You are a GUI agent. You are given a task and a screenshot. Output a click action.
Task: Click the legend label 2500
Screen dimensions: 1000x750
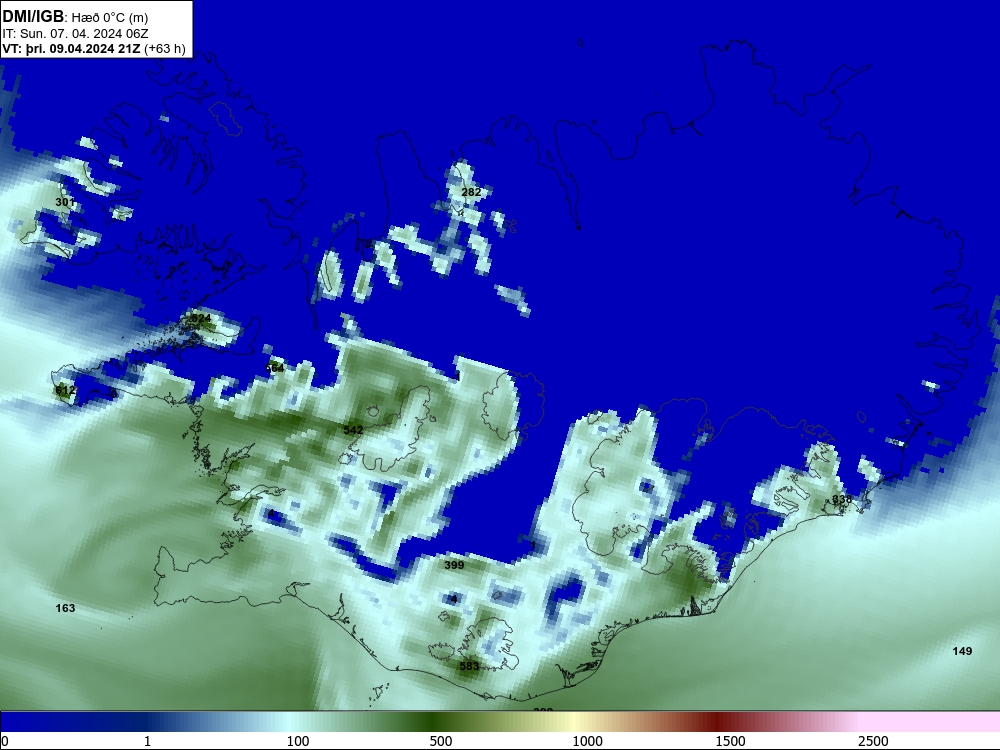coord(873,741)
